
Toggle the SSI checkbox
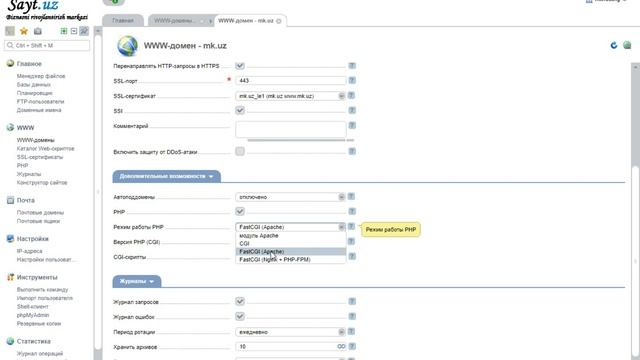tap(240, 111)
